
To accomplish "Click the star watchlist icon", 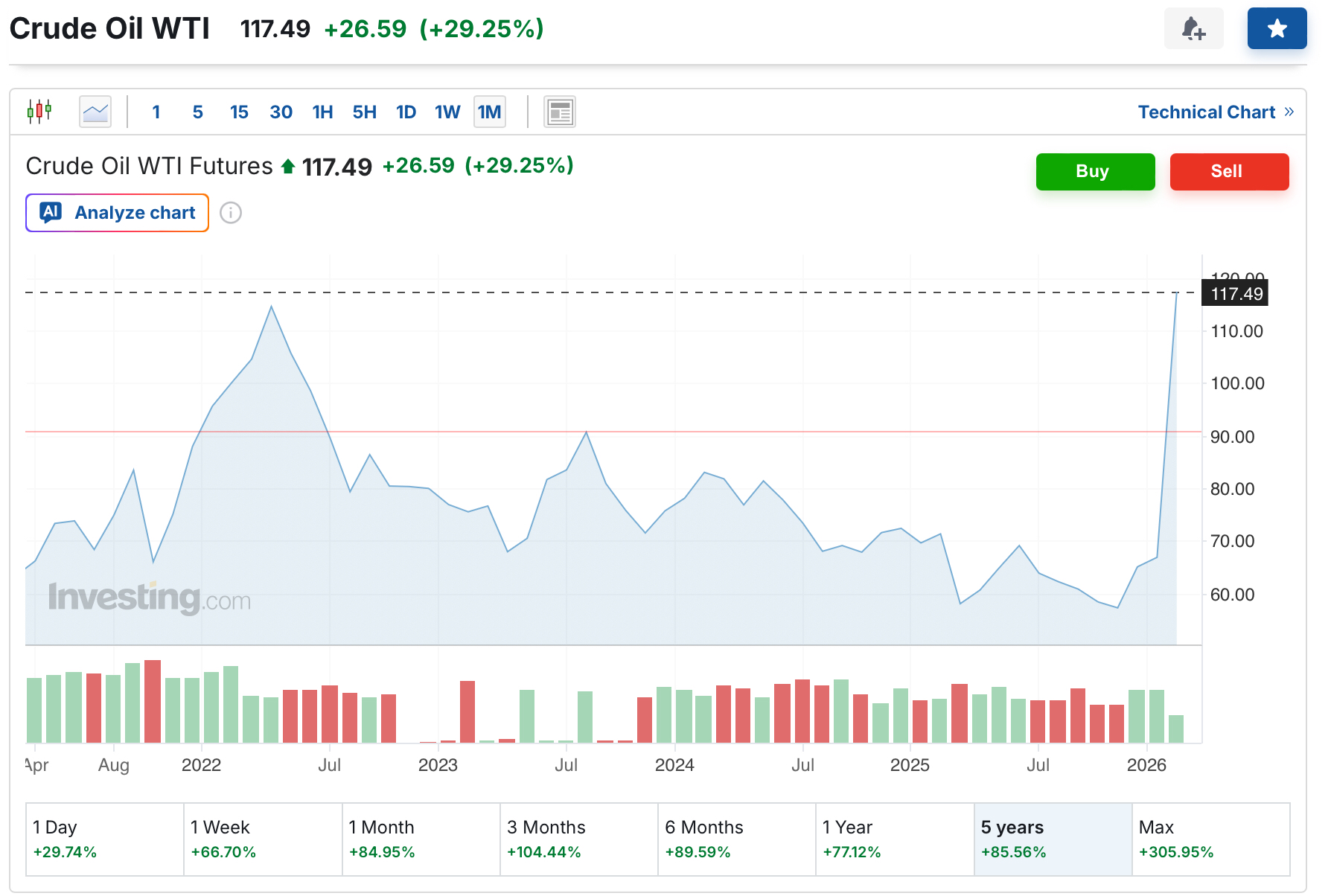I will click(1277, 29).
